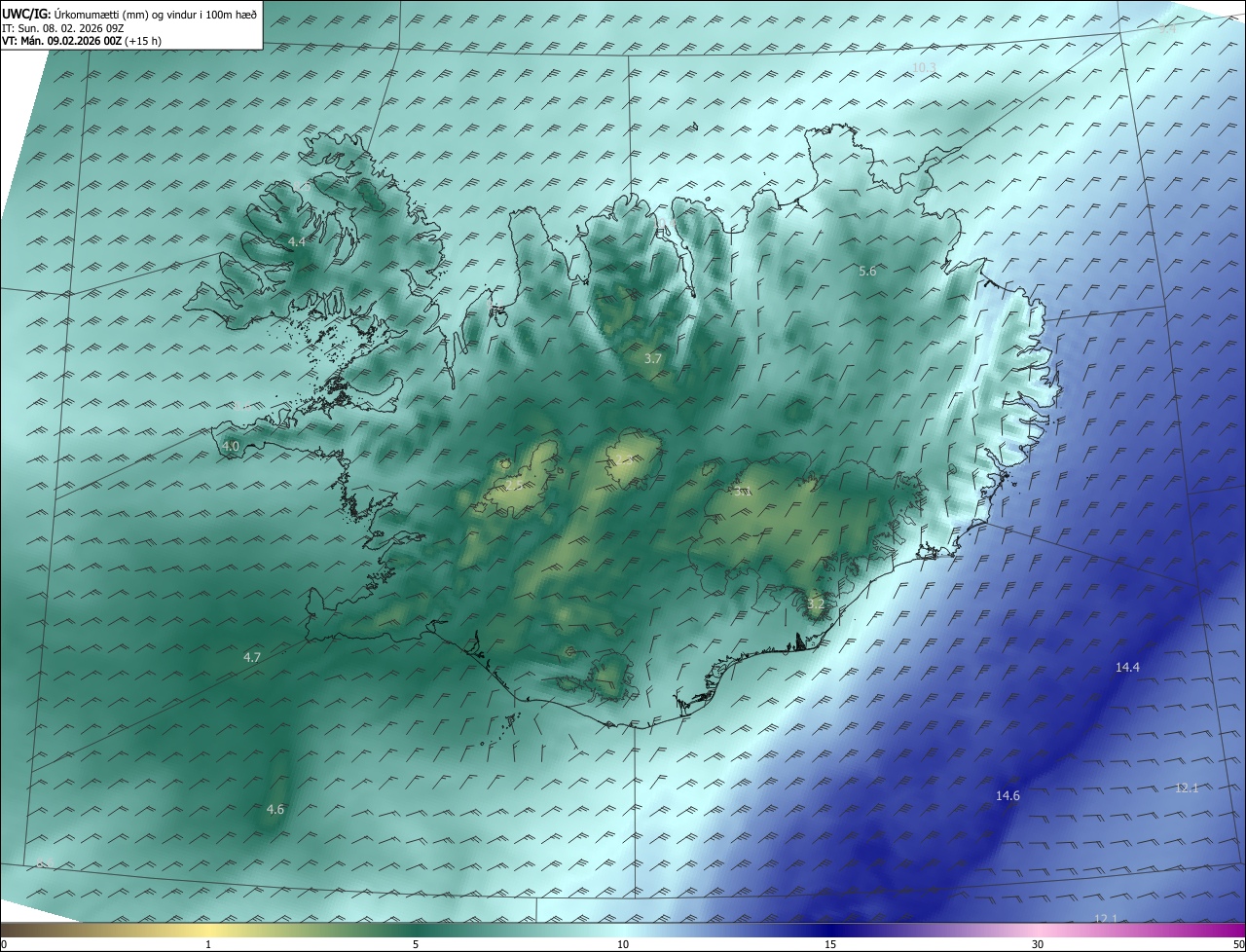Click the 14.4 value in the dark blue band
1246x952 pixels.
[x=1127, y=667]
